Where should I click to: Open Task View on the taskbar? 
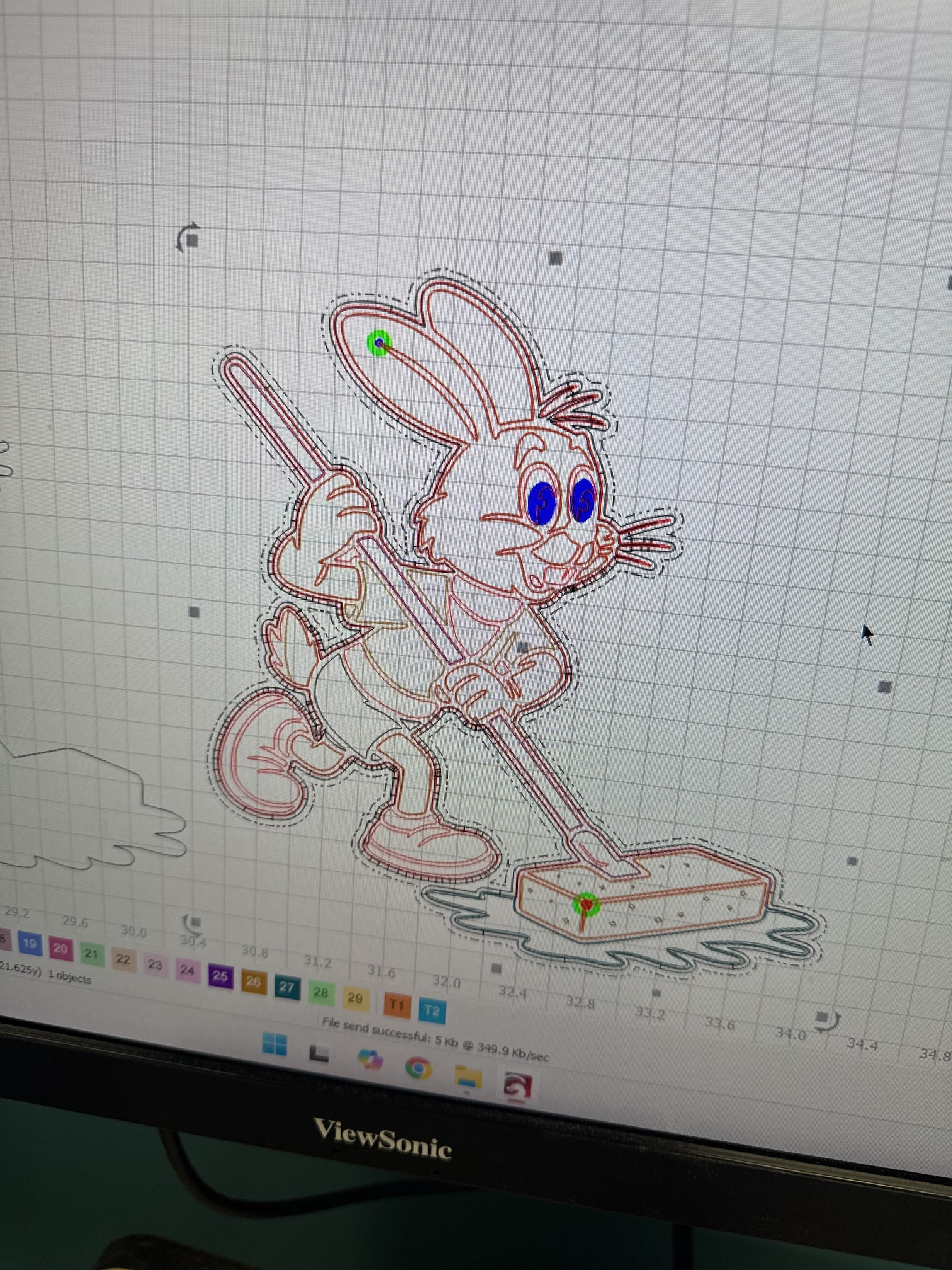(x=319, y=1053)
